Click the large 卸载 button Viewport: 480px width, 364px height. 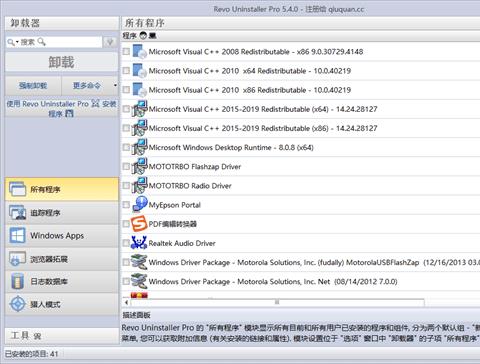click(62, 62)
